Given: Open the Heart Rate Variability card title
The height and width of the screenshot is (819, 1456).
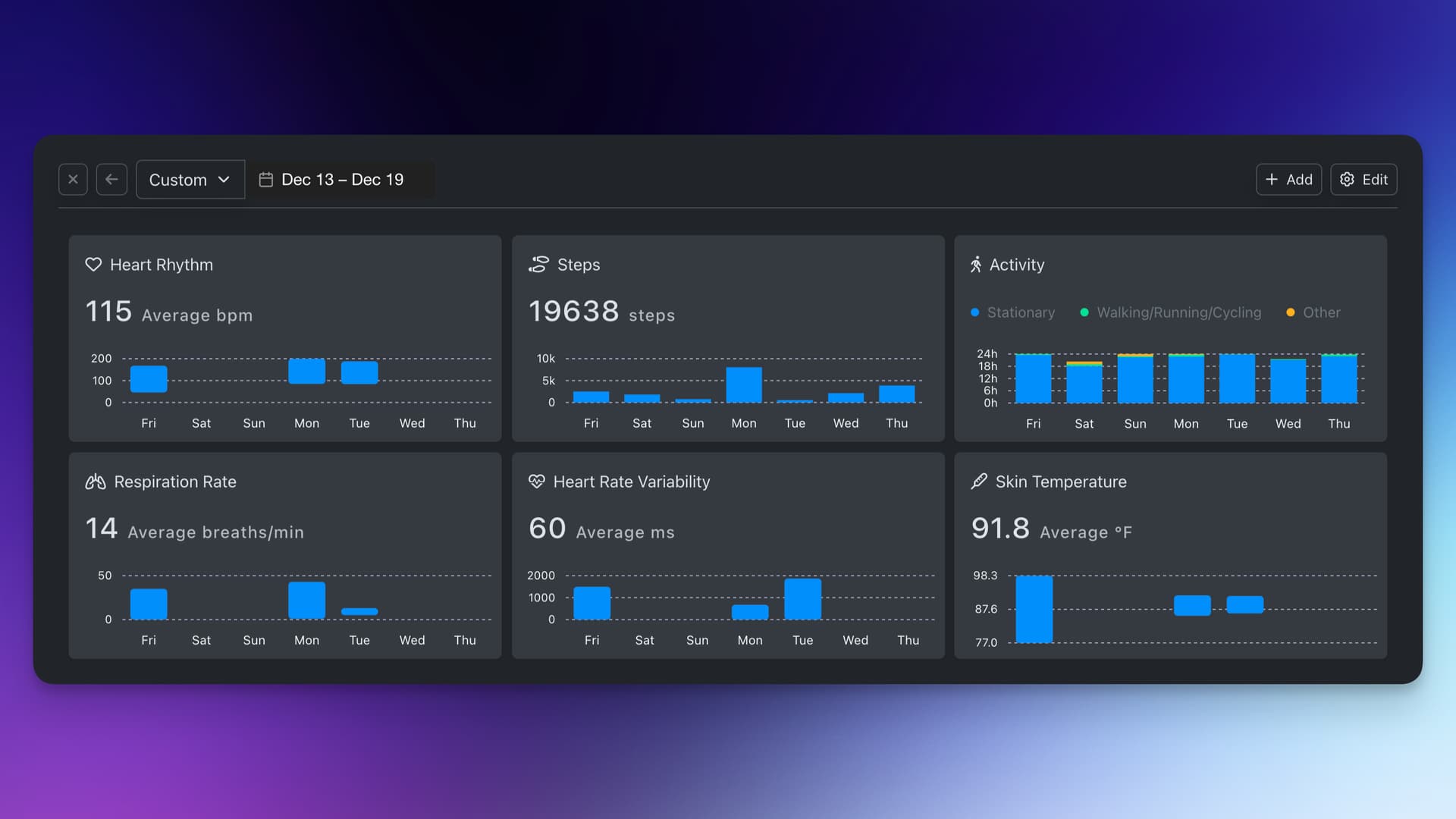Looking at the screenshot, I should point(631,482).
